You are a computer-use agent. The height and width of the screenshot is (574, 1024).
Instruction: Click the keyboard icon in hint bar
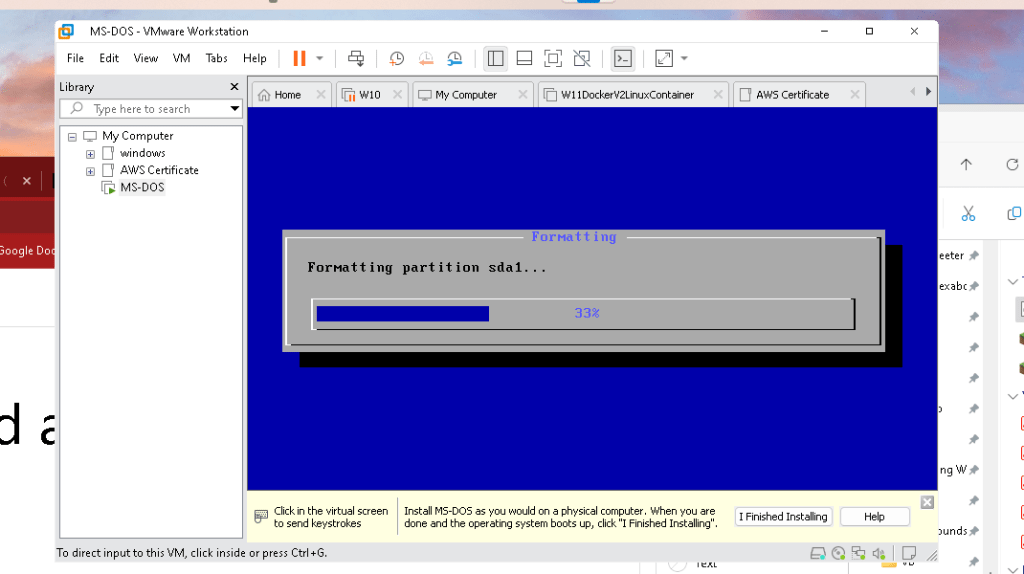pos(261,517)
